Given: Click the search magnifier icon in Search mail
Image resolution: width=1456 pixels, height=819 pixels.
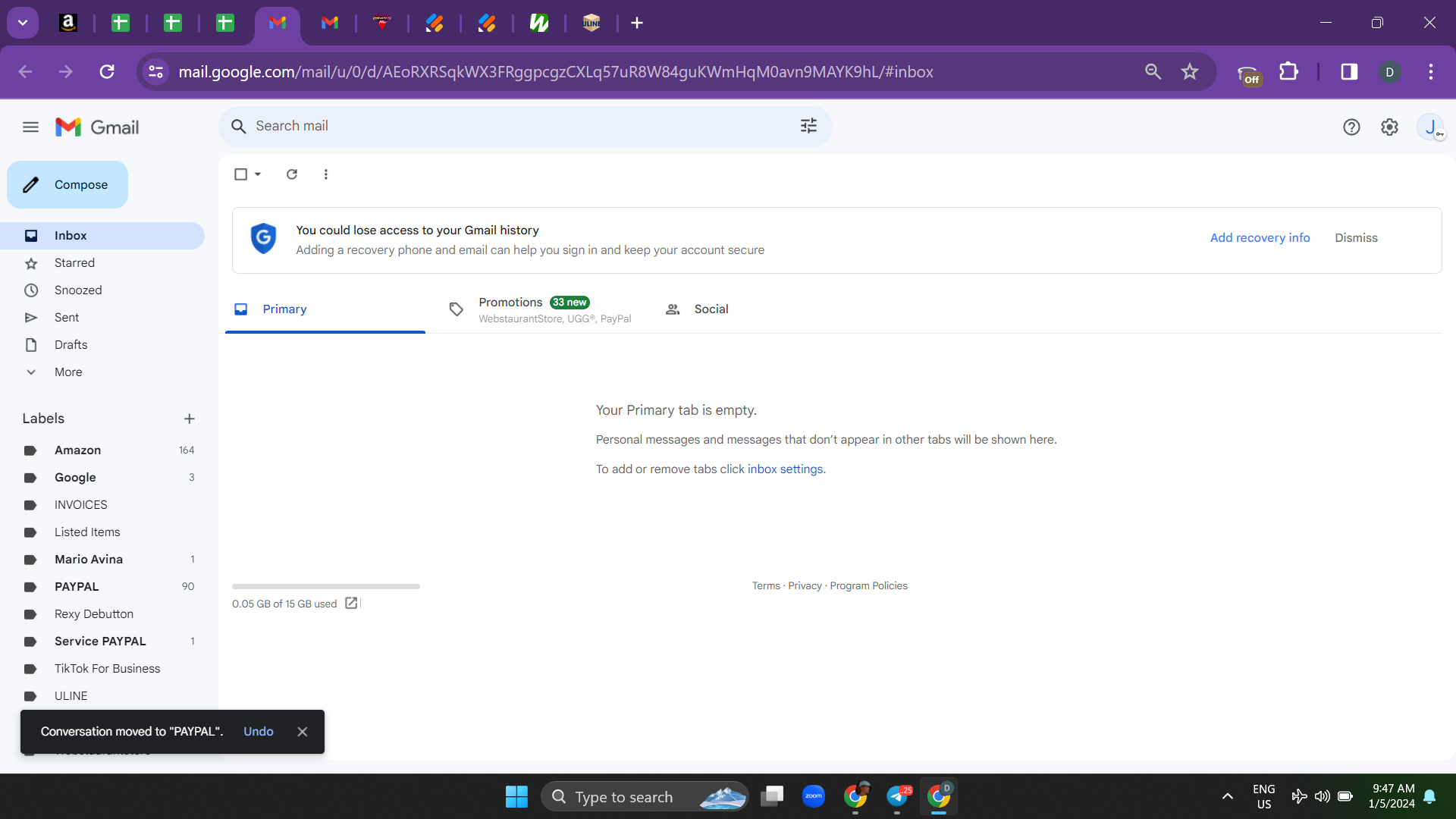Looking at the screenshot, I should point(238,127).
